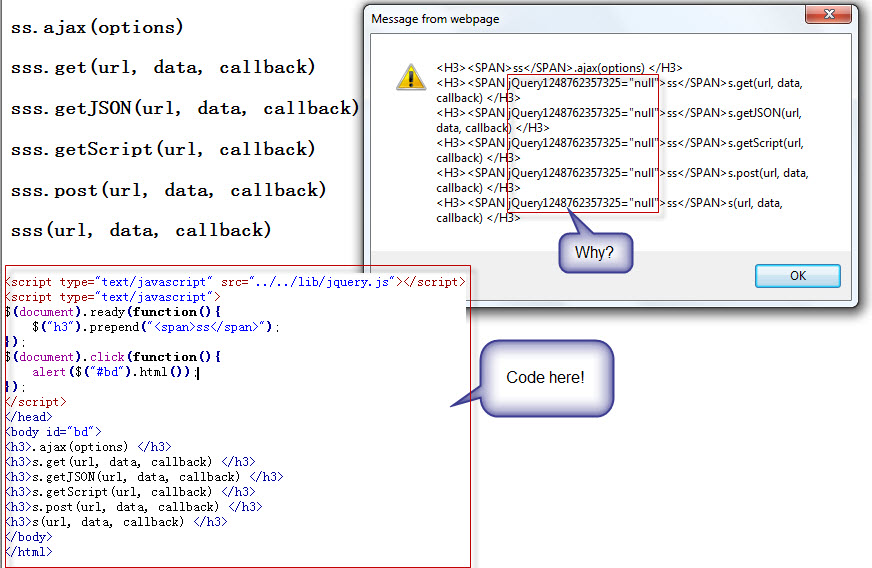The width and height of the screenshot is (872, 568).
Task: Click the ss.ajax(options) heading
Action: pos(97,27)
